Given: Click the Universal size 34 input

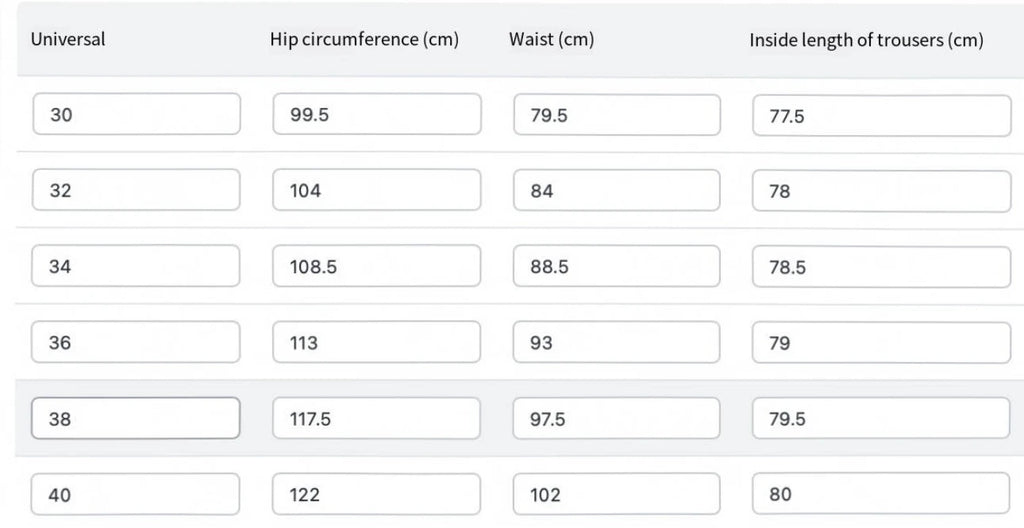Looking at the screenshot, I should coord(136,266).
